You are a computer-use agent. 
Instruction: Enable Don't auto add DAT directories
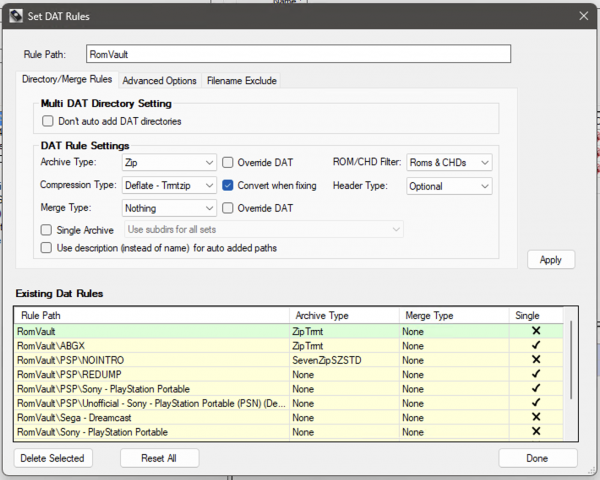(47, 121)
